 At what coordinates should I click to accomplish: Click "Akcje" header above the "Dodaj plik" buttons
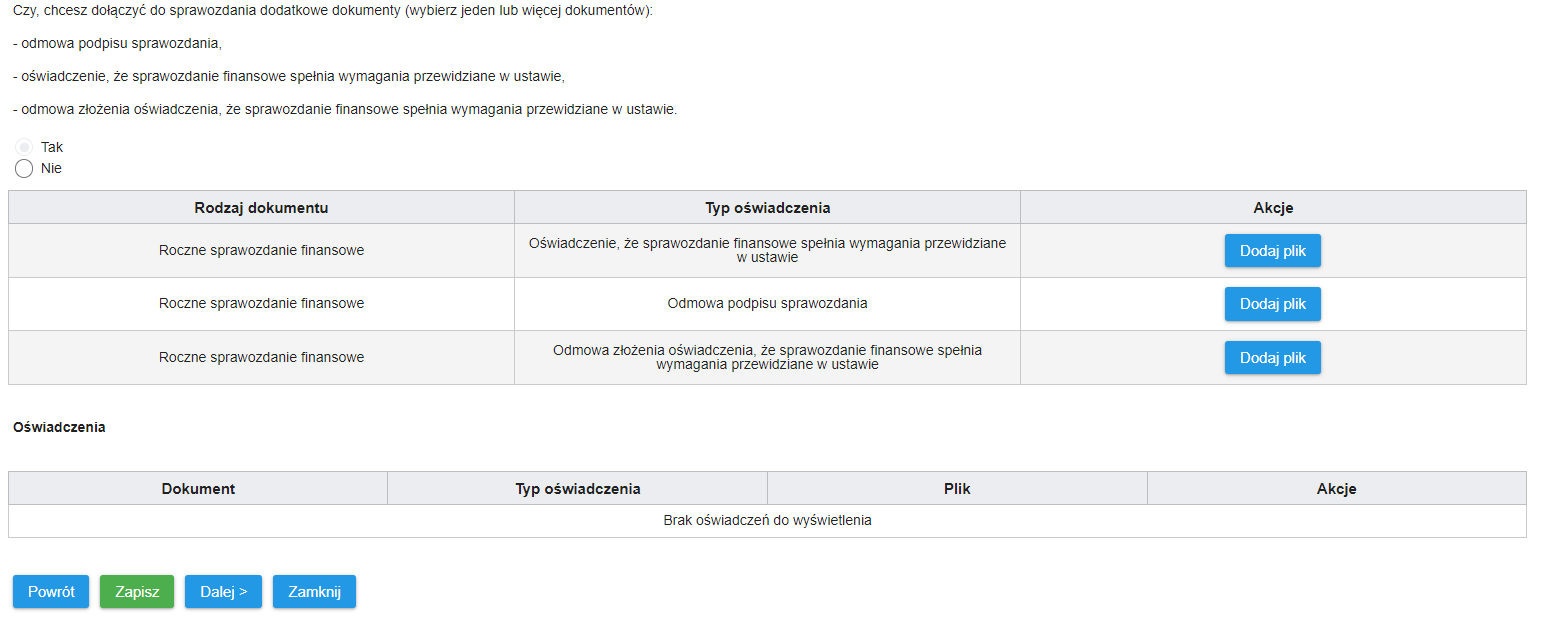click(1273, 208)
